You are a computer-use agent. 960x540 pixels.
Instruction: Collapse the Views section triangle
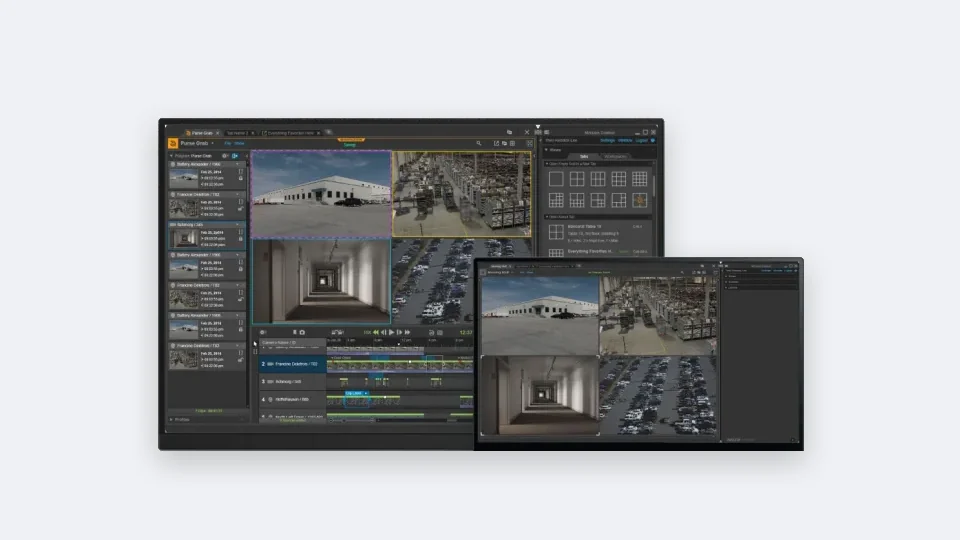click(x=546, y=149)
